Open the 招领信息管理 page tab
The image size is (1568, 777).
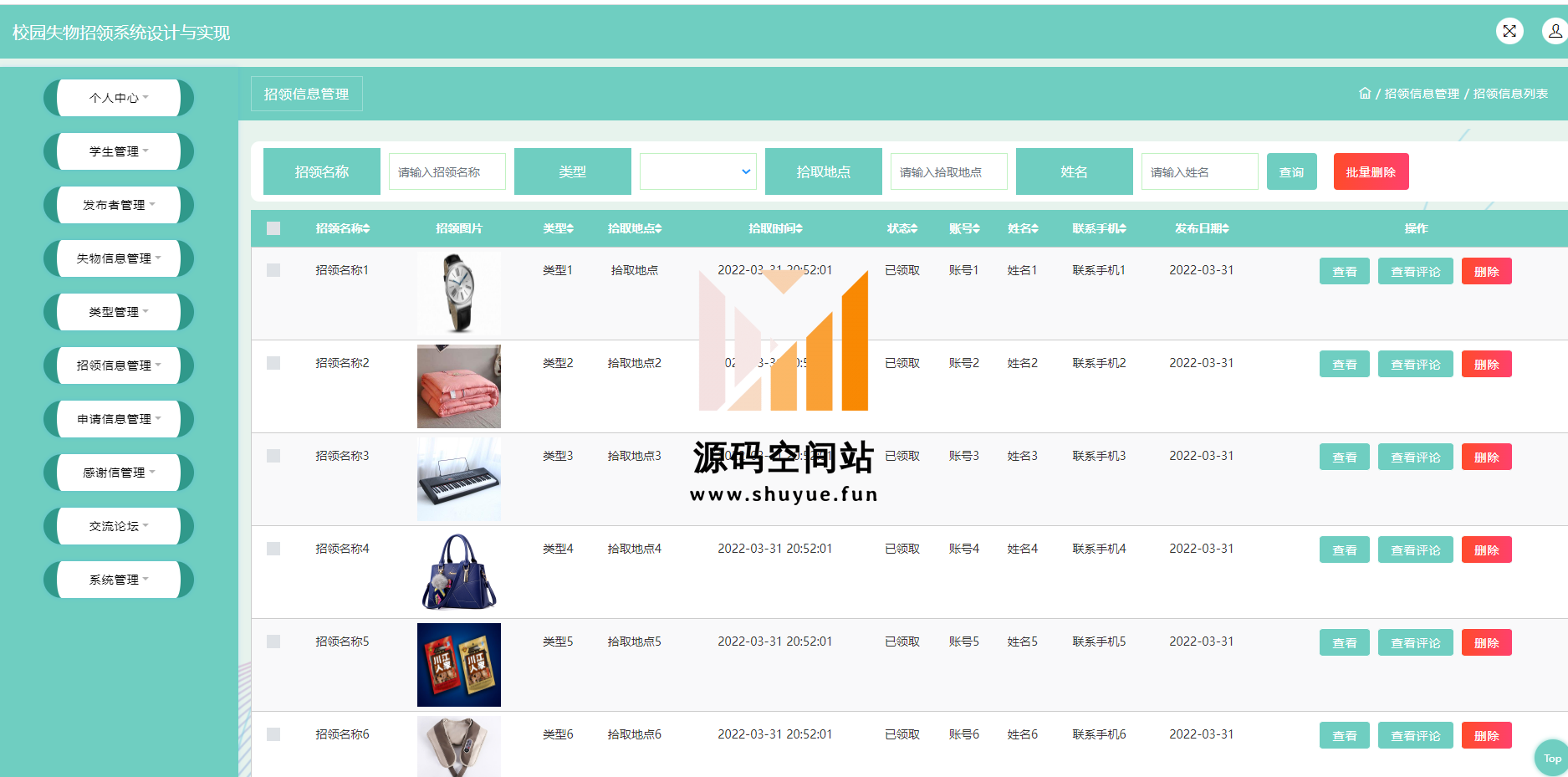[x=307, y=94]
